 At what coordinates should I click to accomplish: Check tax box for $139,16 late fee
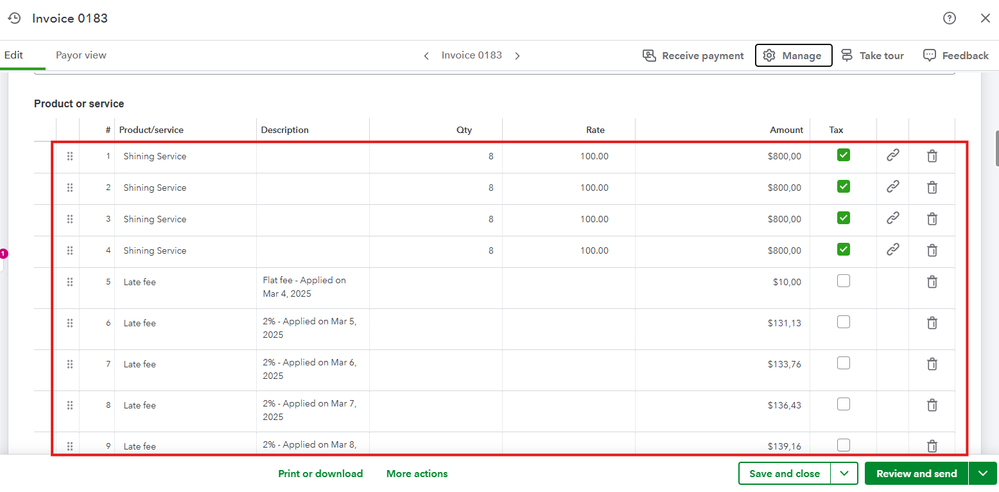click(844, 445)
